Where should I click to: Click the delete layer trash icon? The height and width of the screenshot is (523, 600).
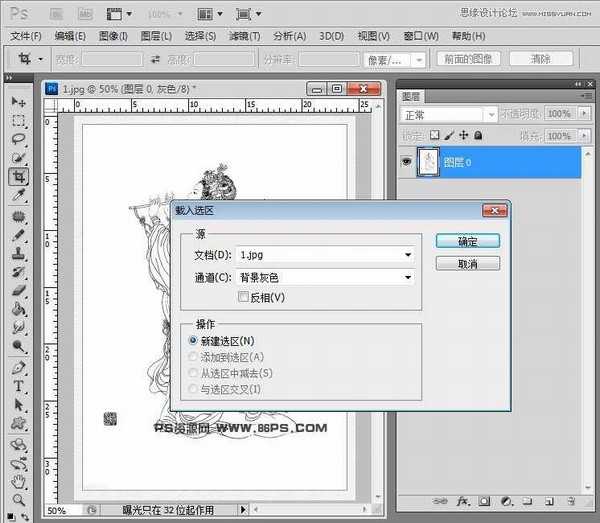coord(571,499)
